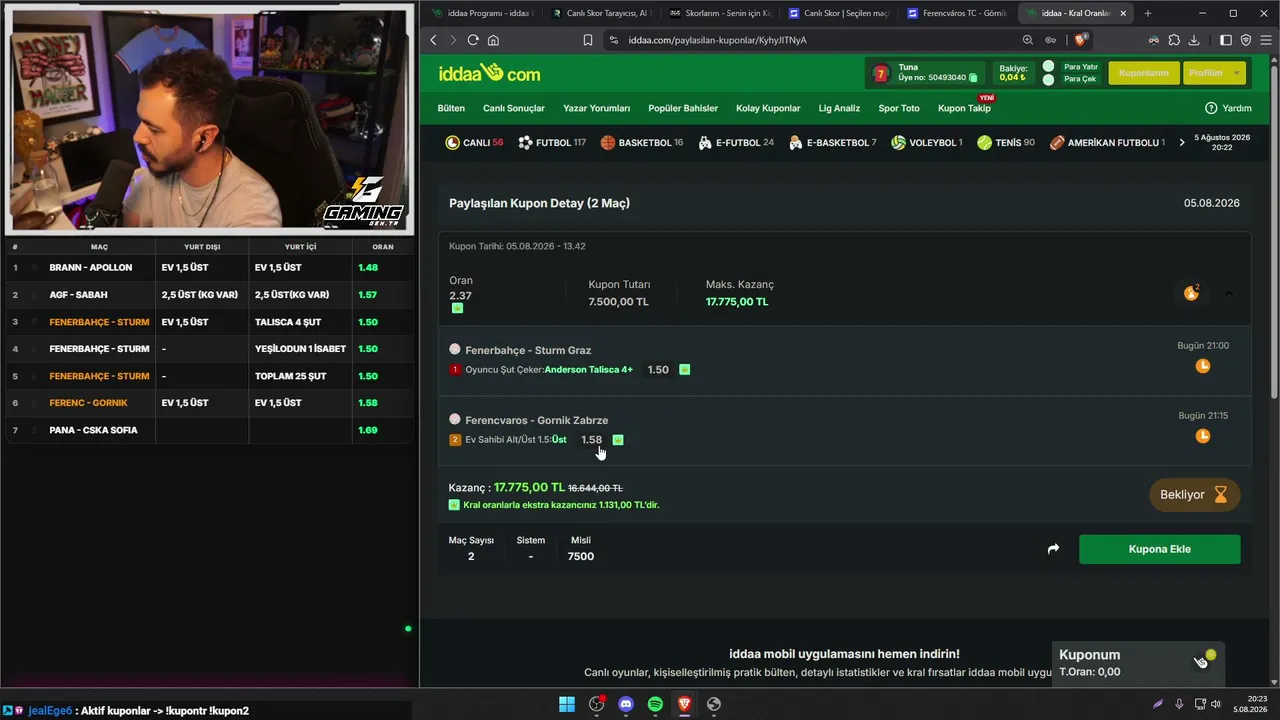The width and height of the screenshot is (1280, 720).
Task: Open Kolay Kuponlar menu item
Action: [768, 108]
